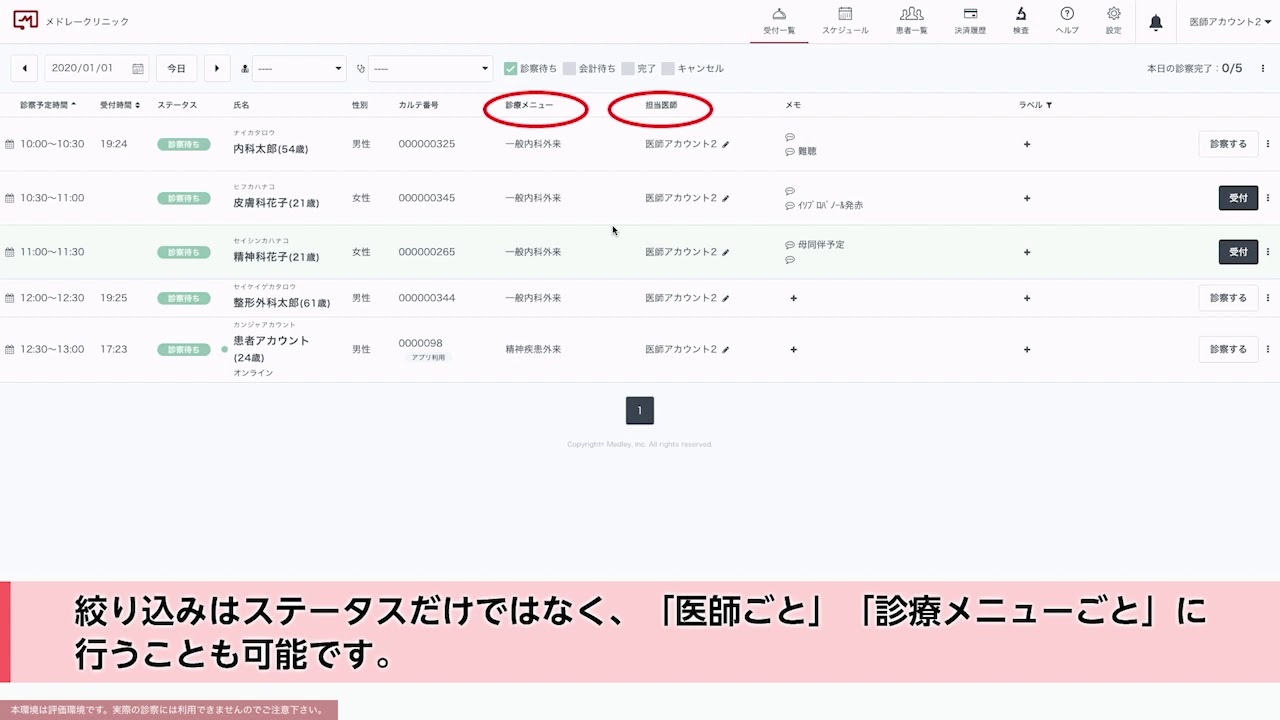Viewport: 1280px width, 720px height.
Task: Click 診察待ち status badge for 内科太郎
Action: [184, 144]
